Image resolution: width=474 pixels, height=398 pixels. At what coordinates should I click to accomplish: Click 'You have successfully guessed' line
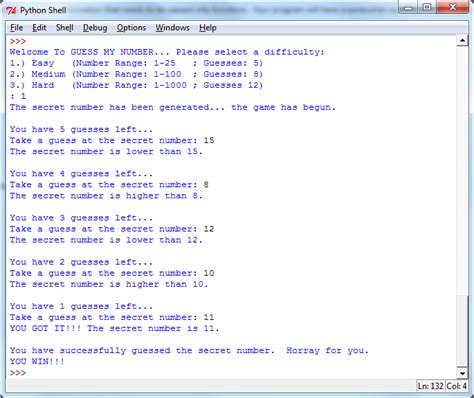[189, 351]
